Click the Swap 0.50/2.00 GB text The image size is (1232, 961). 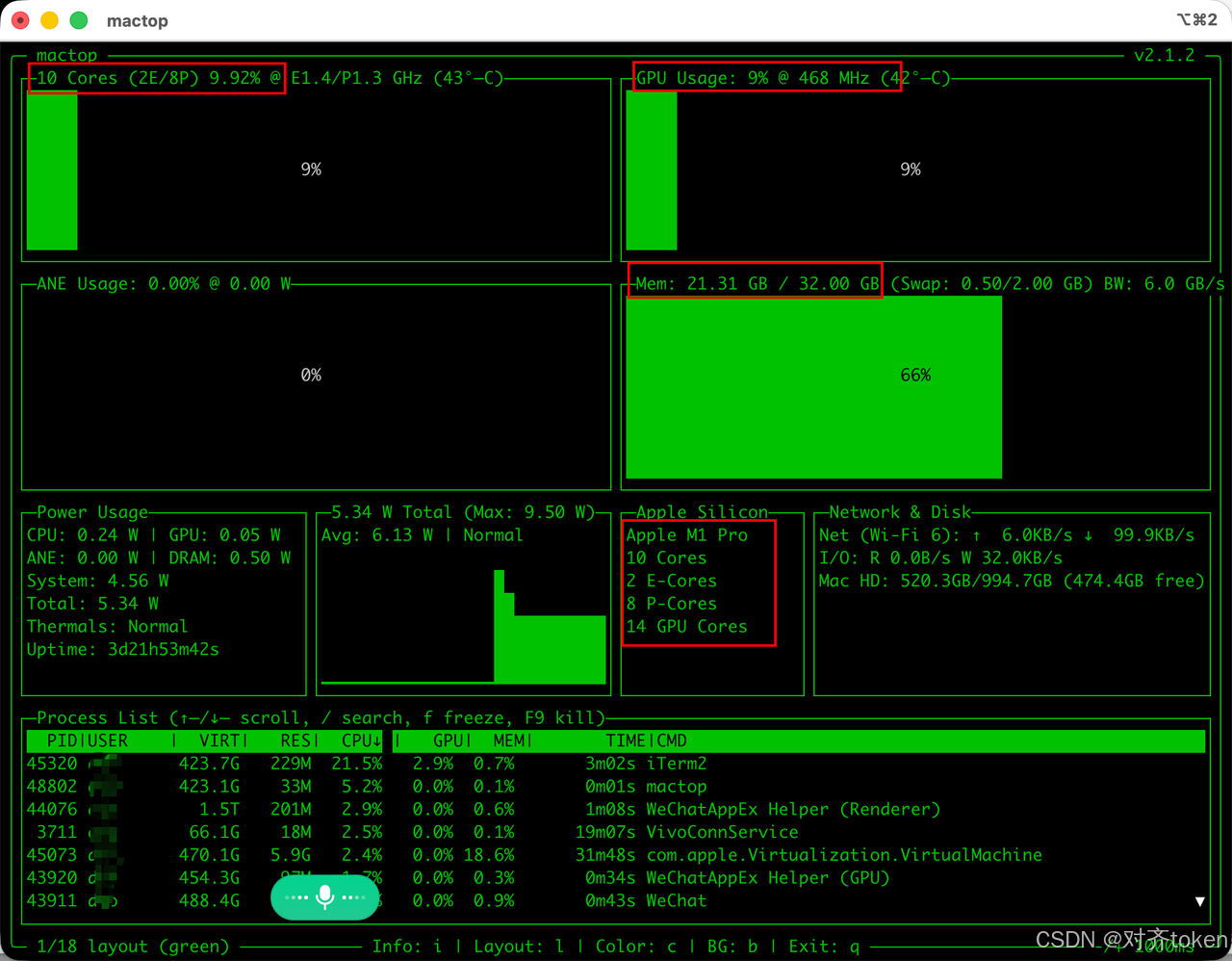tap(991, 284)
